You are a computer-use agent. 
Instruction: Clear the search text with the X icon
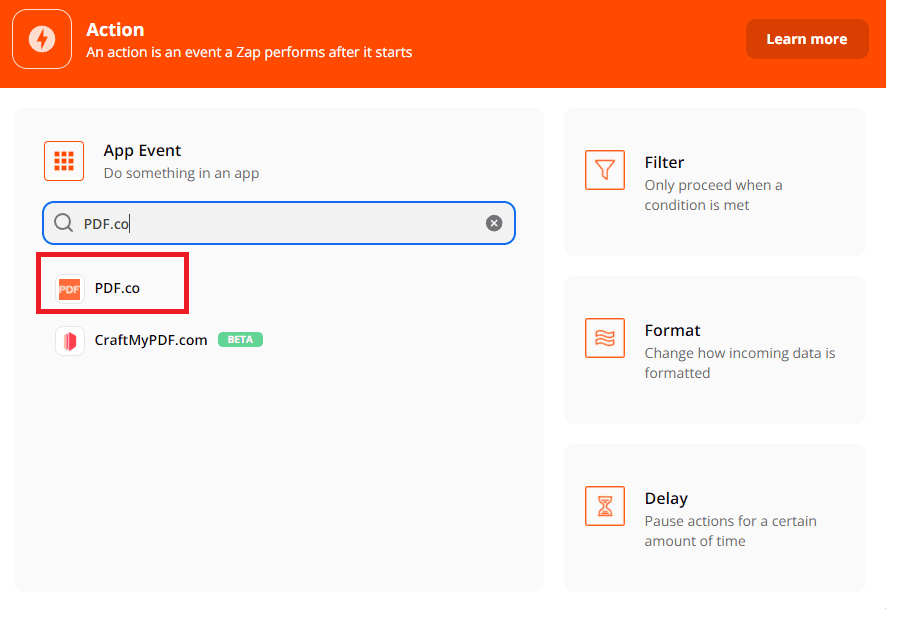click(x=494, y=223)
